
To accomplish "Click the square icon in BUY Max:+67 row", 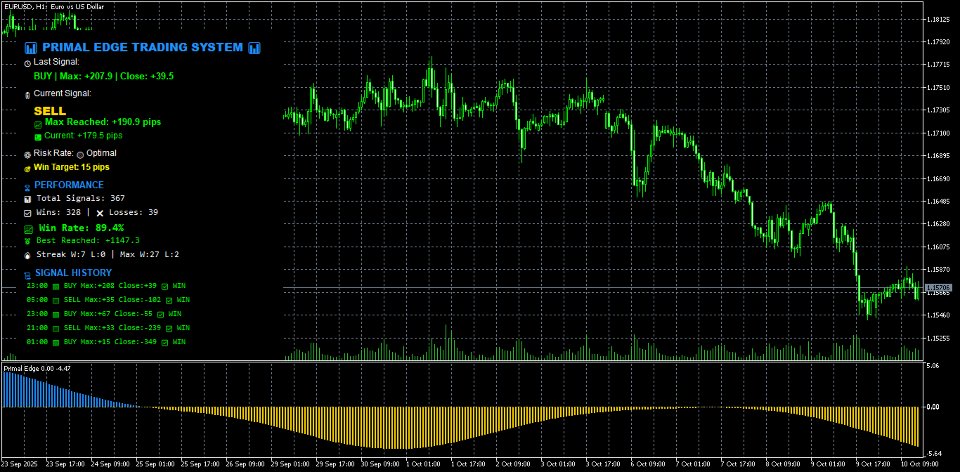I will point(56,315).
